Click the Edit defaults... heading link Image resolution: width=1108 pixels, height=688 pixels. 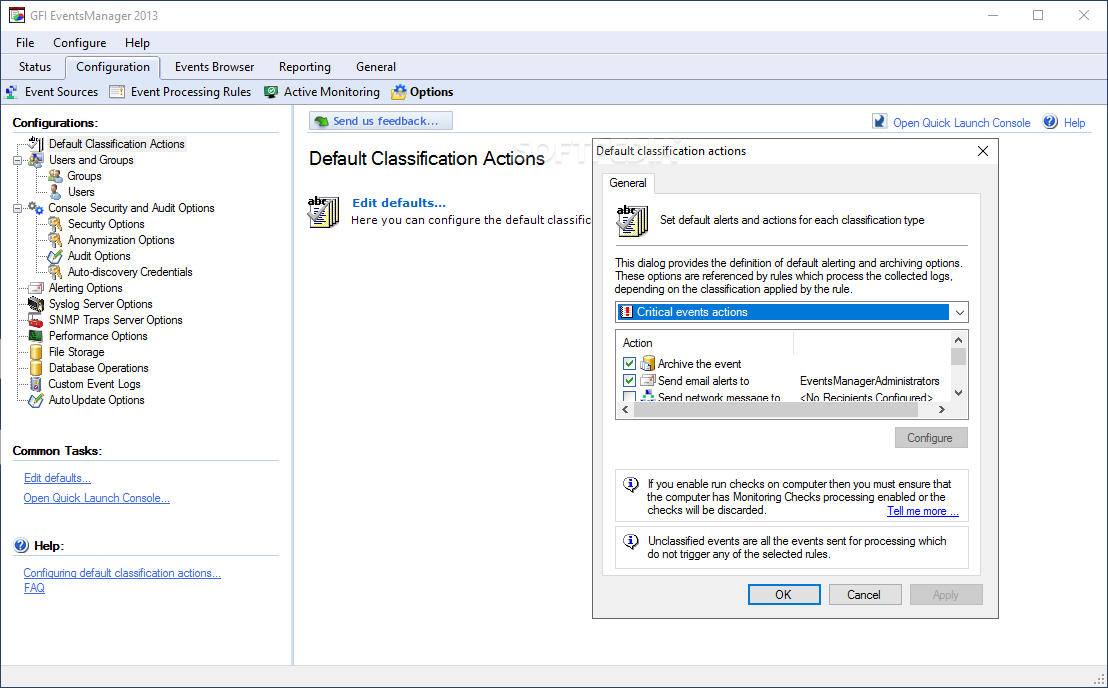[399, 203]
